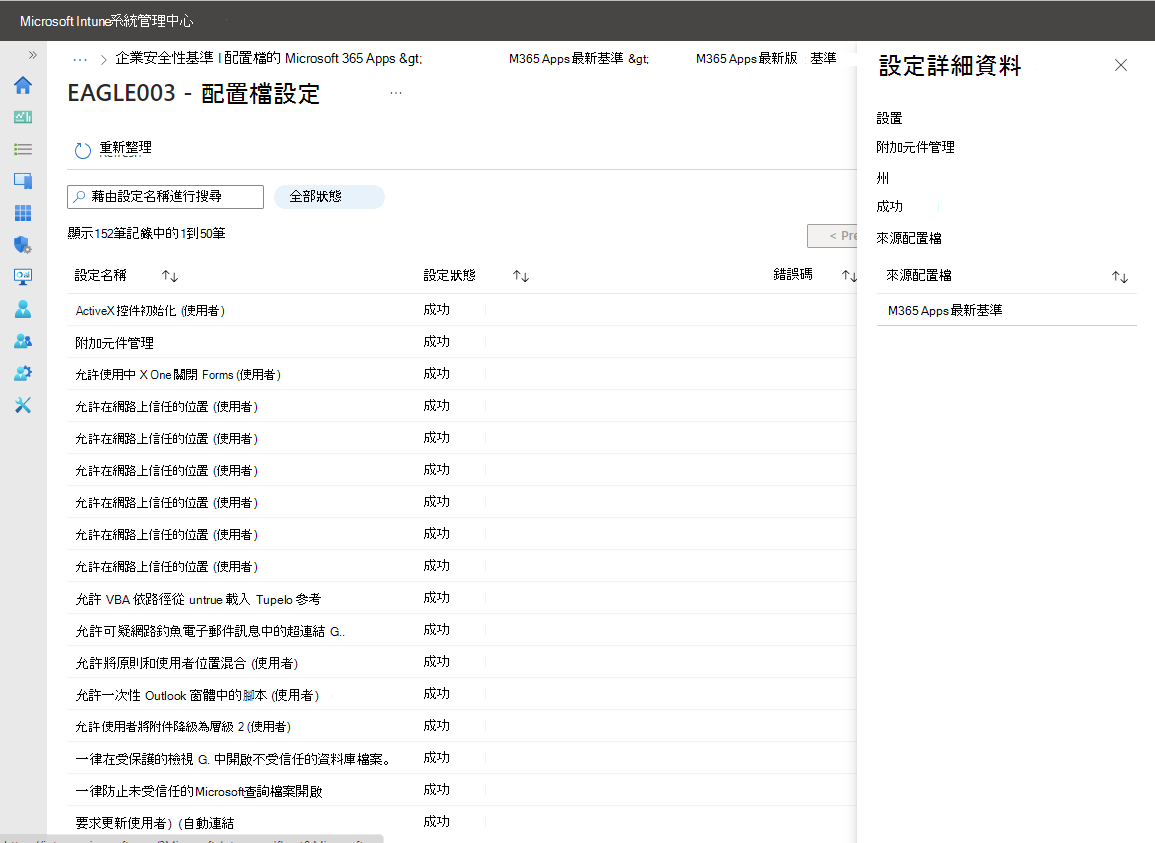This screenshot has width=1155, height=843.
Task: Toggle sort order on 設定狀態 column
Action: point(520,275)
